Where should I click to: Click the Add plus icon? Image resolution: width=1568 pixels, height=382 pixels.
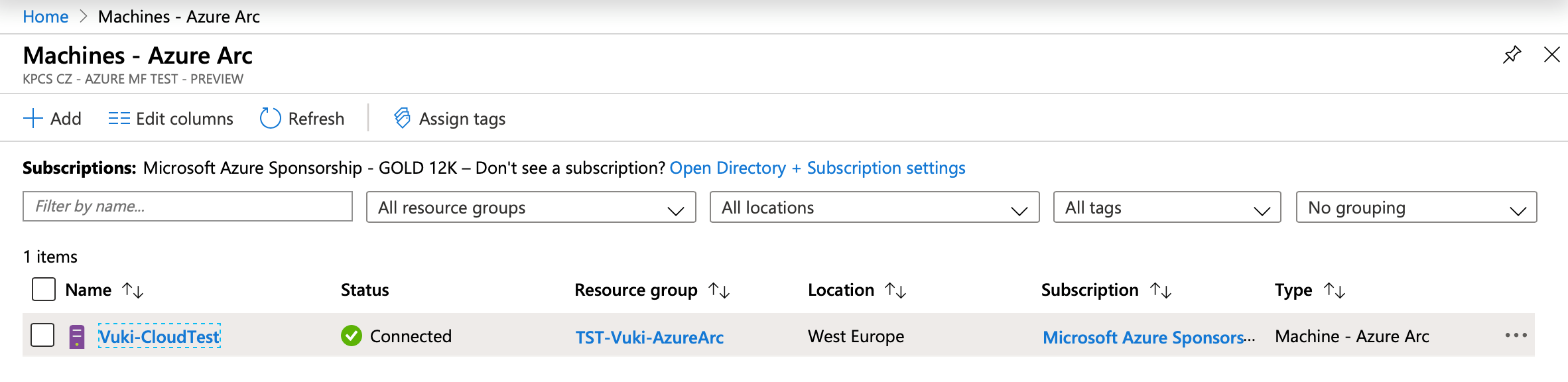coord(33,119)
